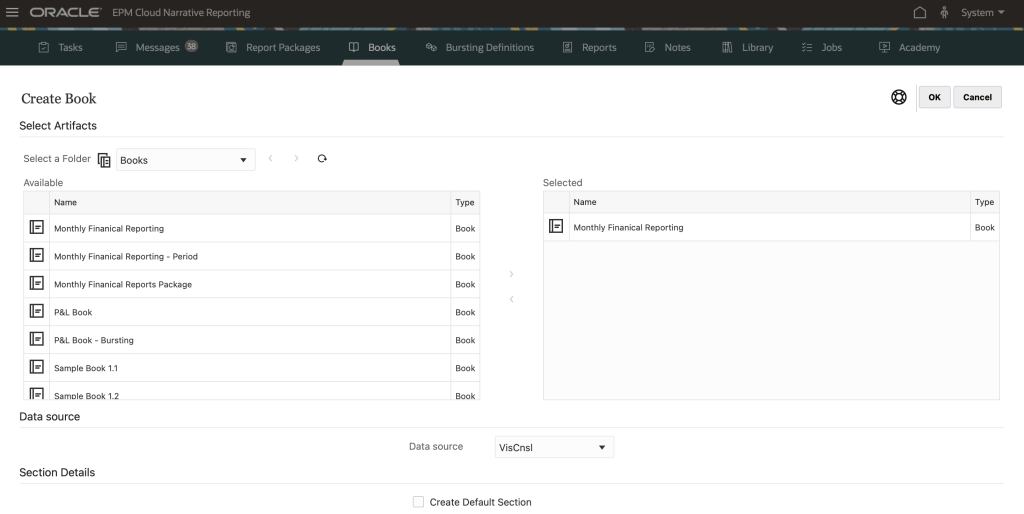
Task: Switch to the Report Packages tab
Action: 273,47
